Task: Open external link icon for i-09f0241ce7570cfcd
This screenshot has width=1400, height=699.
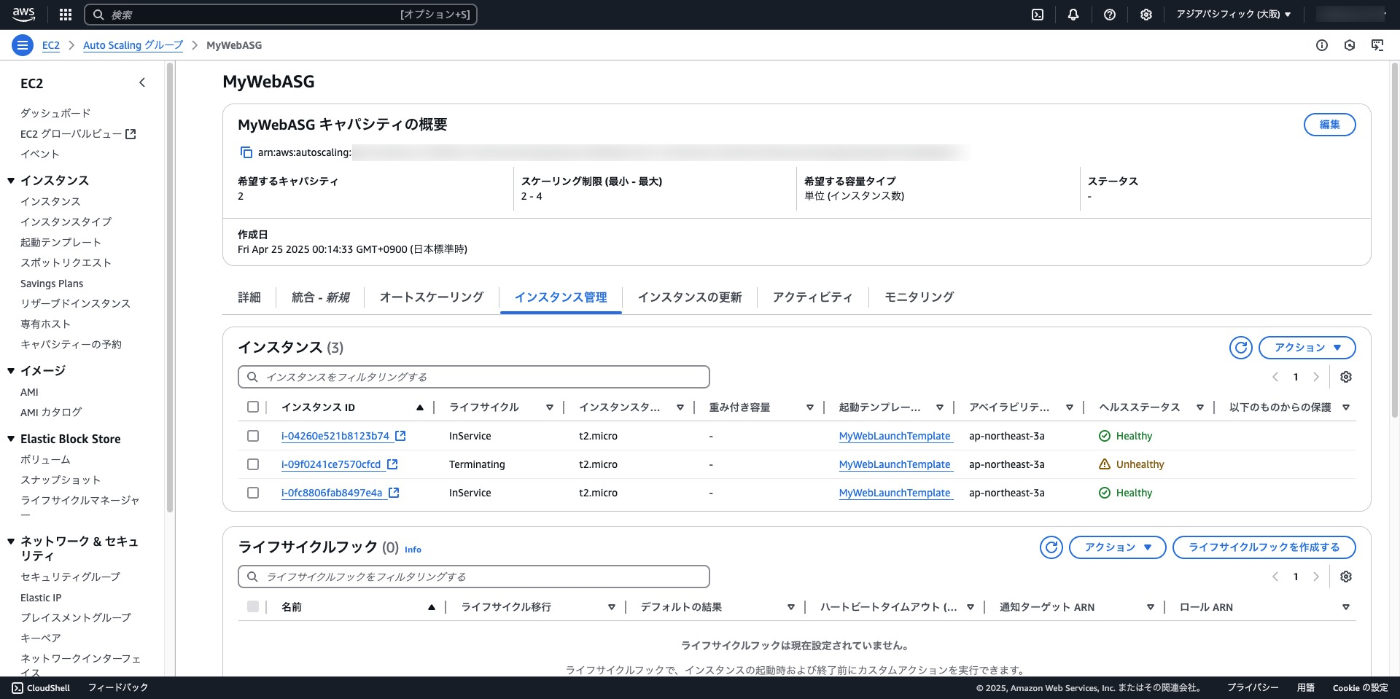Action: [x=393, y=464]
